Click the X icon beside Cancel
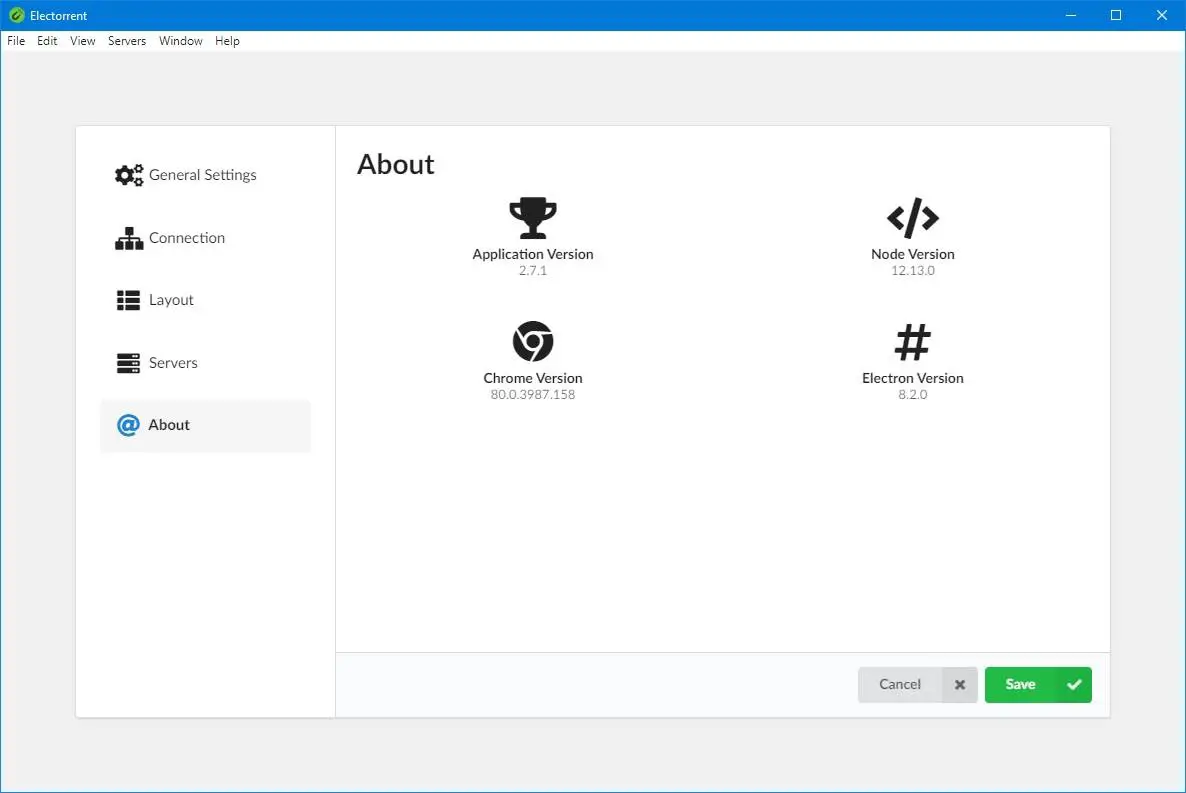 (959, 685)
